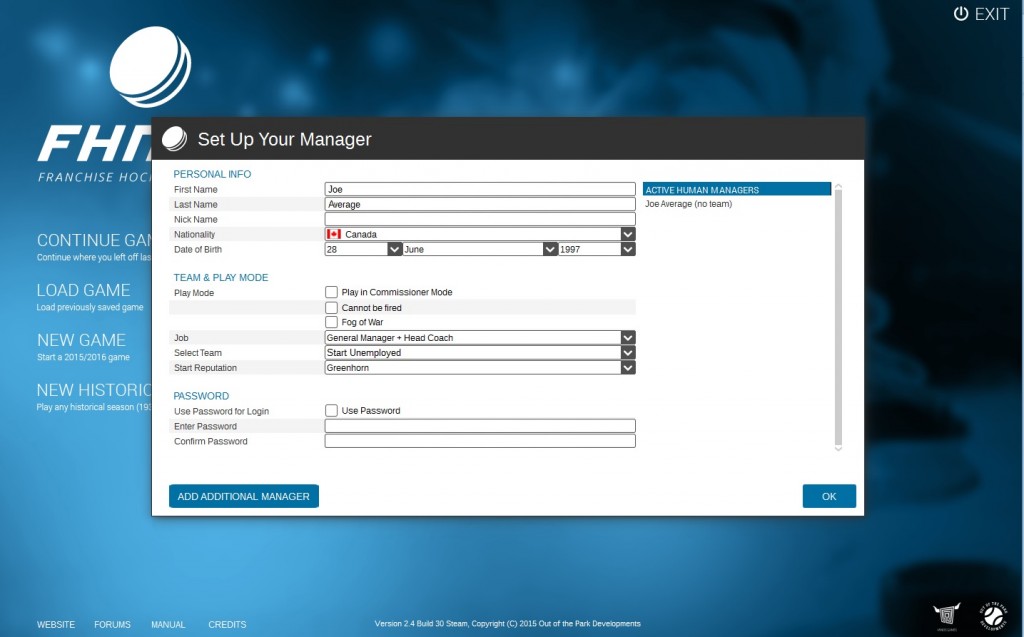Click the Enter Password field
The width and height of the screenshot is (1024, 637).
[480, 426]
